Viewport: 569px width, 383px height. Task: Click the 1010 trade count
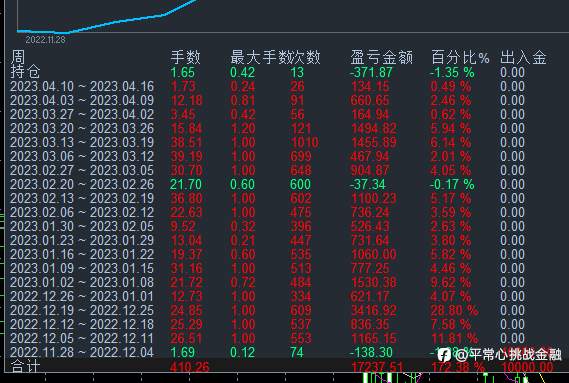pos(304,142)
